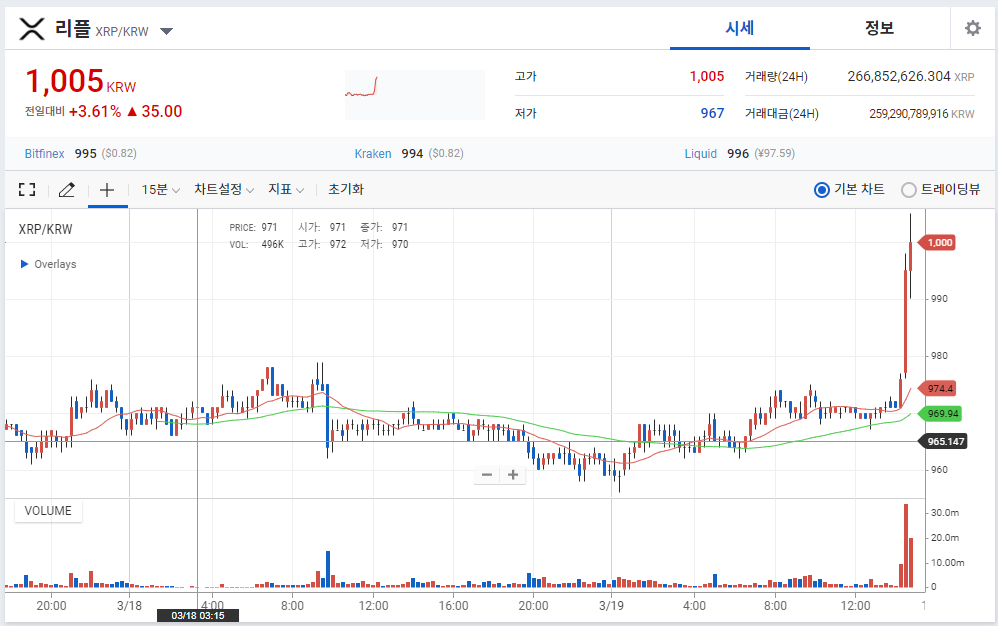Viewport: 998px width, 626px height.
Task: Open the Liquid price link
Action: point(701,153)
